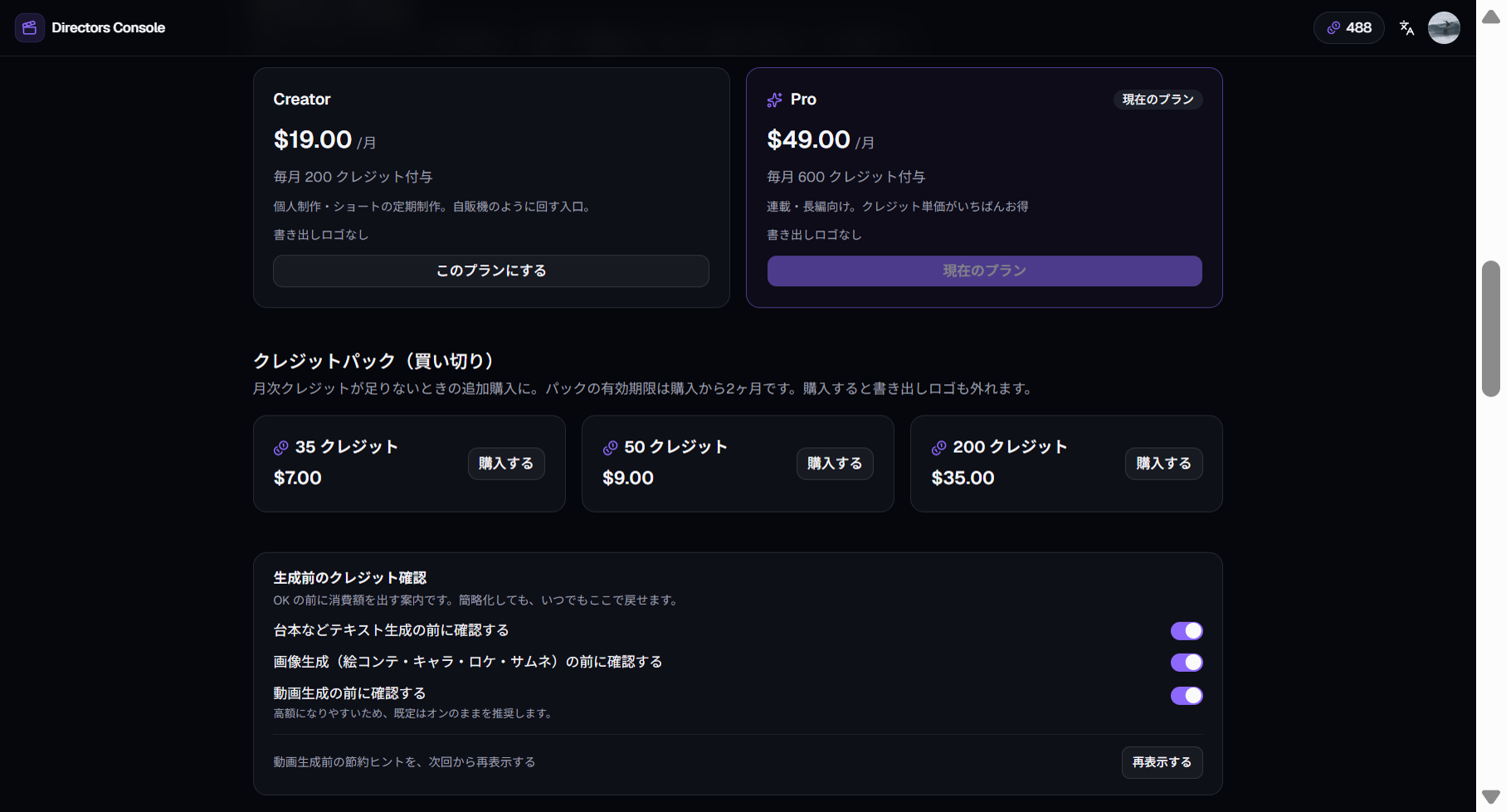Click the Directors Console clapperboard logo icon
1506x812 pixels.
[x=30, y=27]
